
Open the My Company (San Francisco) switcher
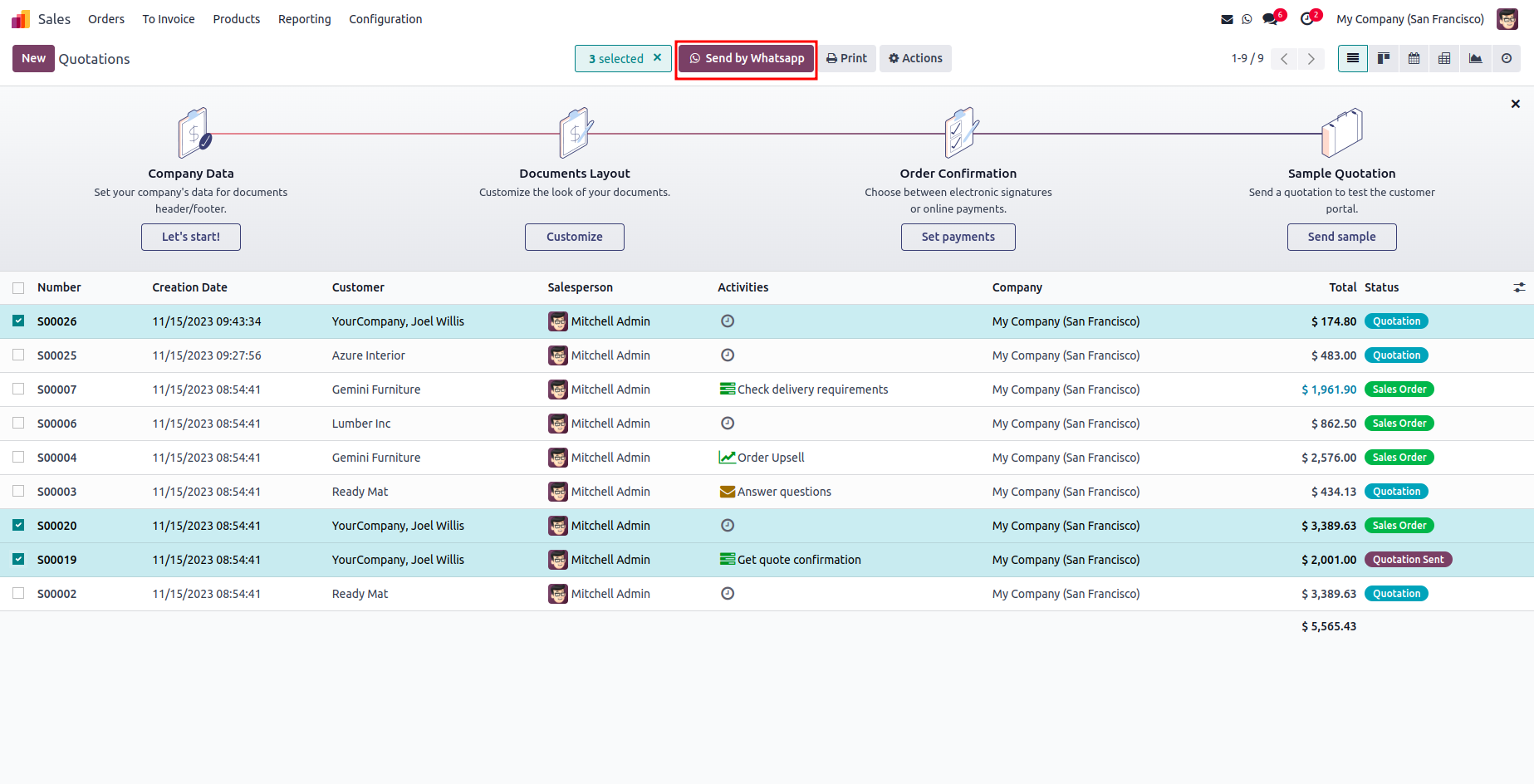(1410, 19)
